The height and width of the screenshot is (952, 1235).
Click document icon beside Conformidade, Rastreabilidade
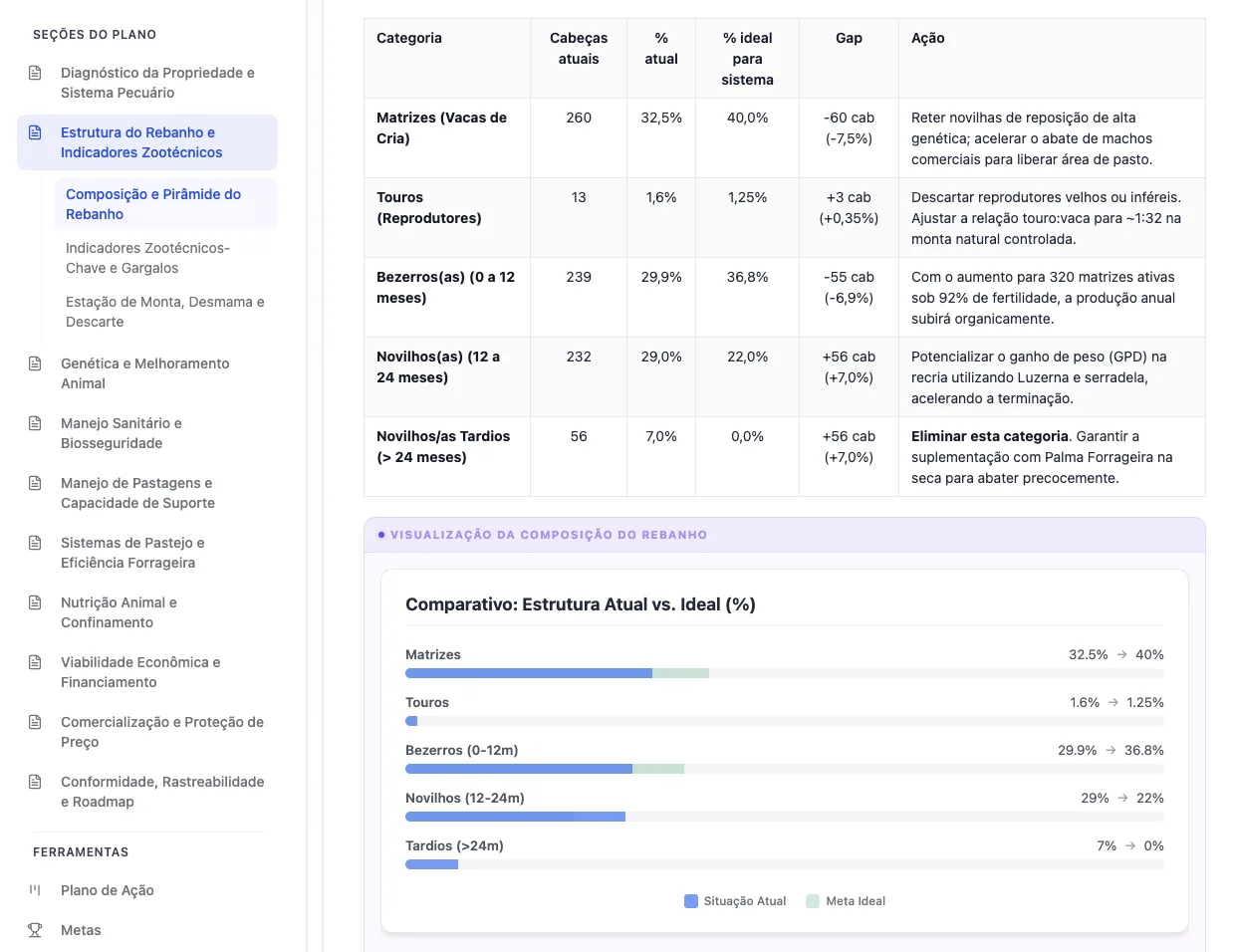(x=35, y=782)
